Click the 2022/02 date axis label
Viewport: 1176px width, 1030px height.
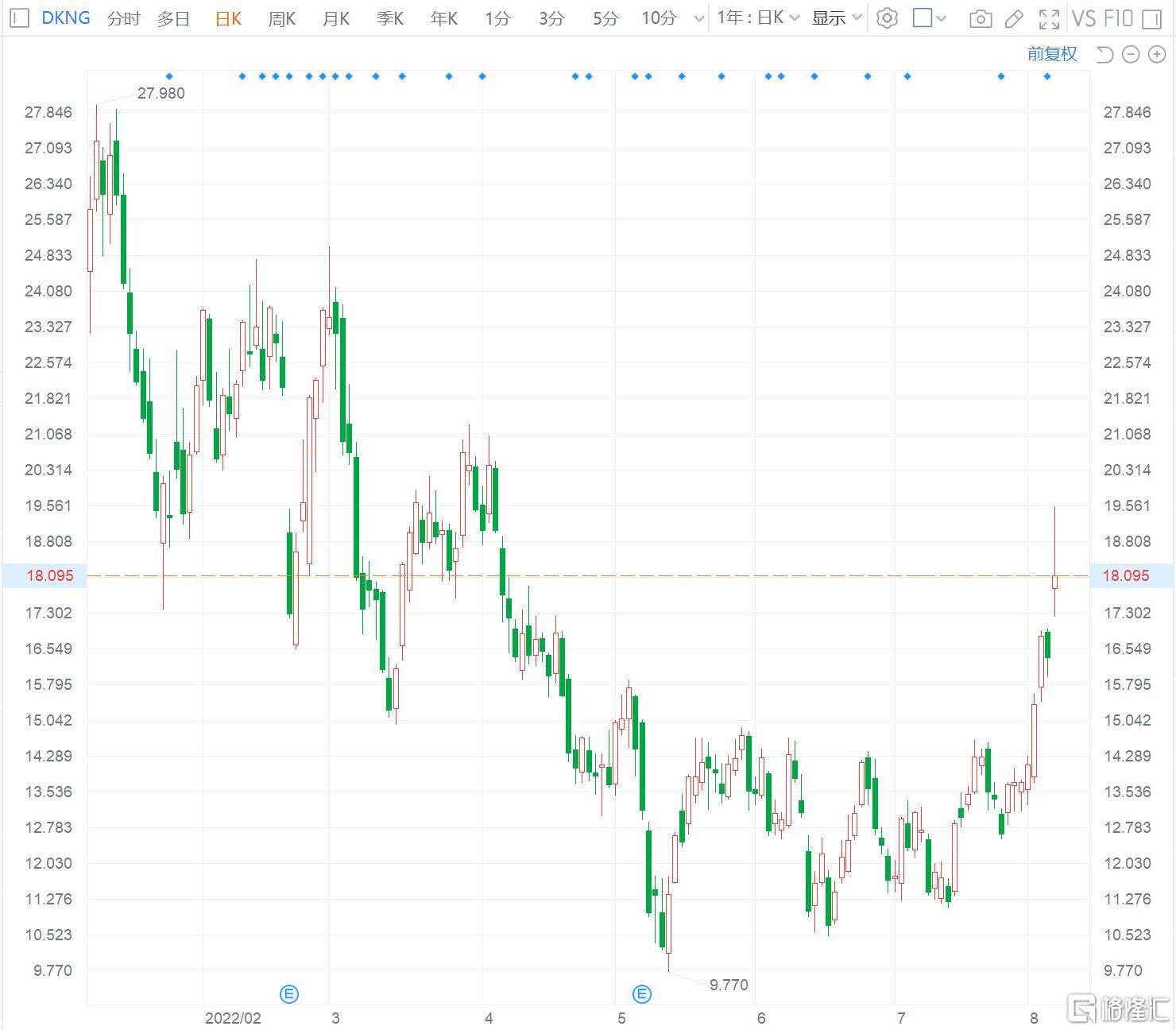coord(233,1018)
